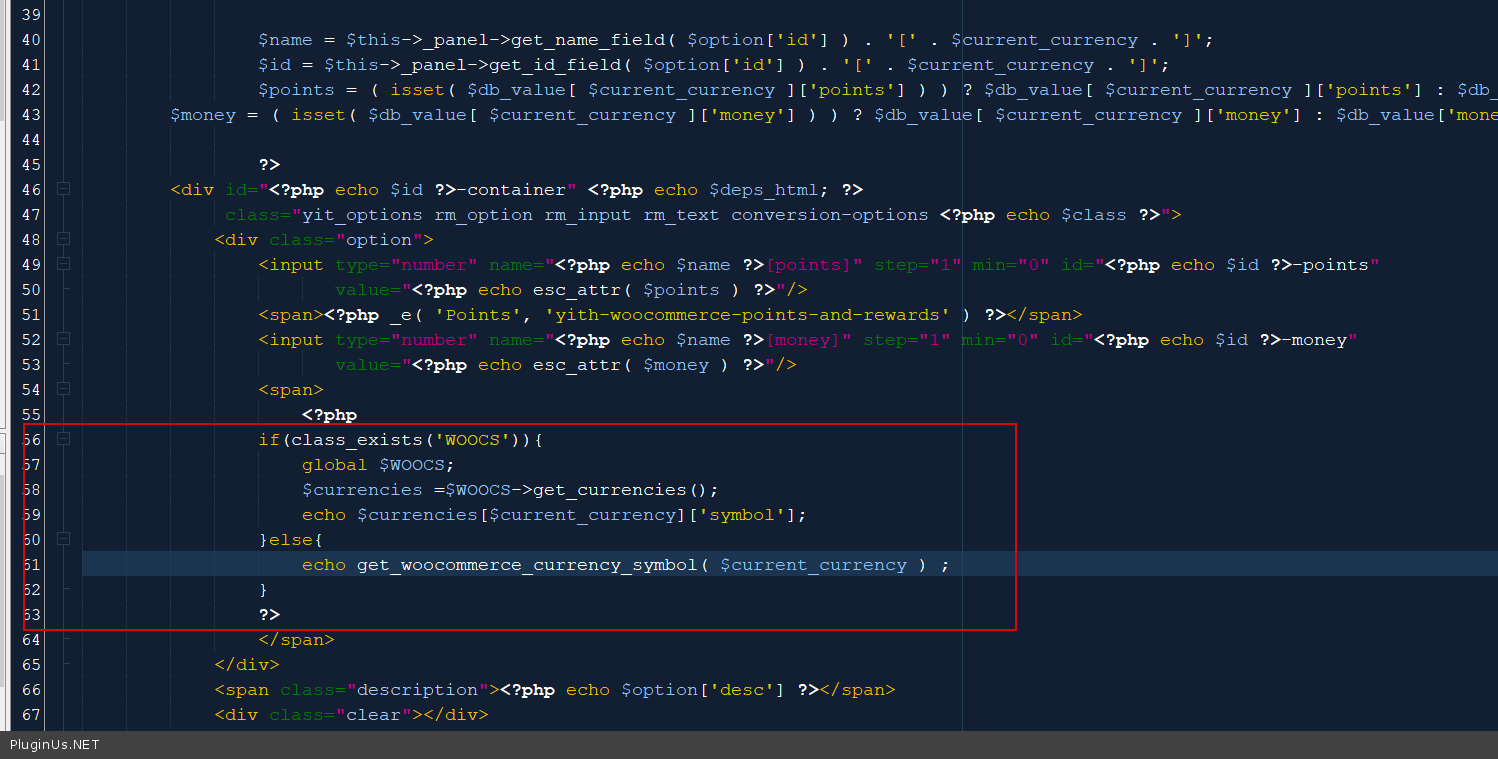The width and height of the screenshot is (1498, 759).
Task: Click $currencies variable on line 58
Action: pos(363,490)
